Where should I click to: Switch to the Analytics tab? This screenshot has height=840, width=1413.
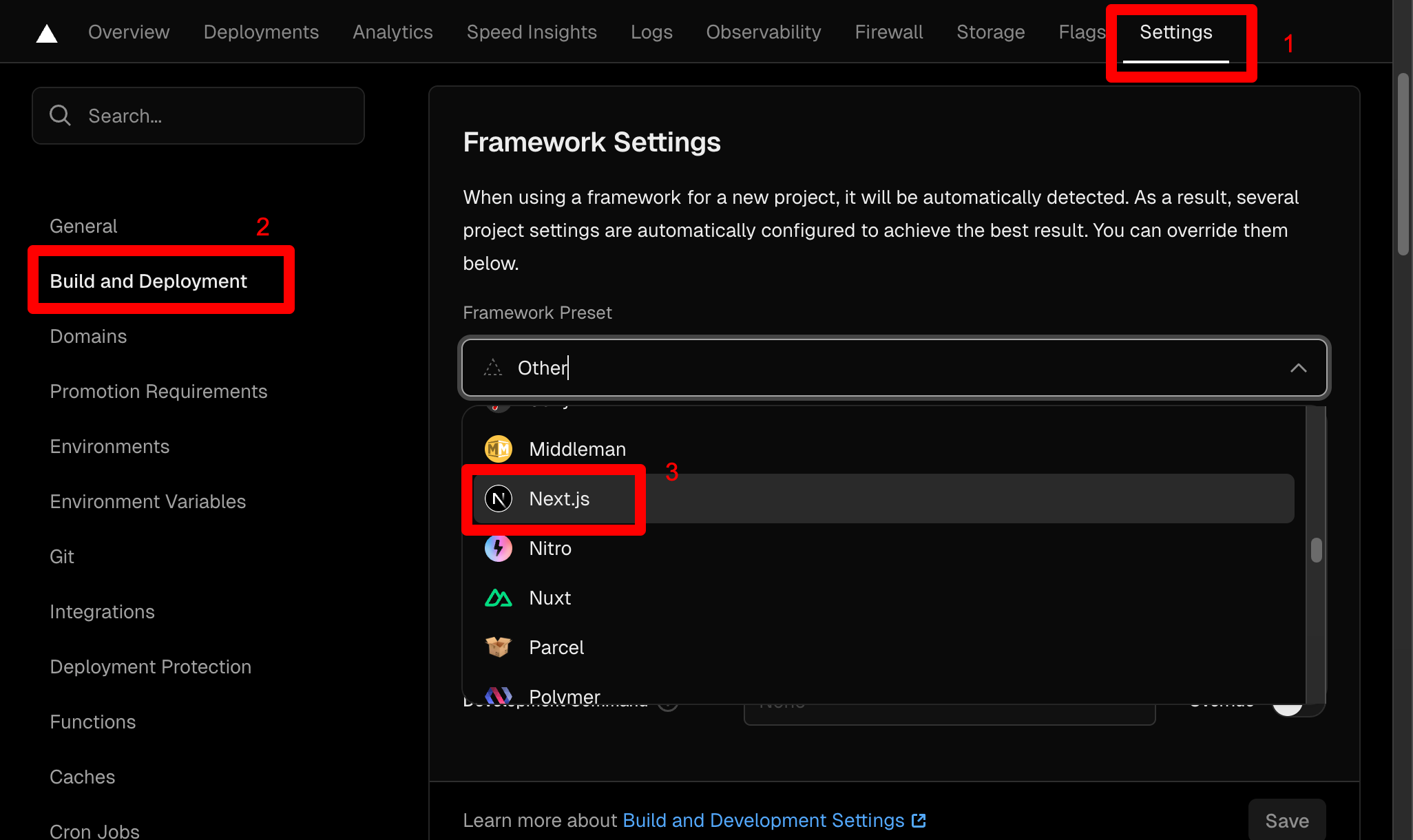click(392, 32)
